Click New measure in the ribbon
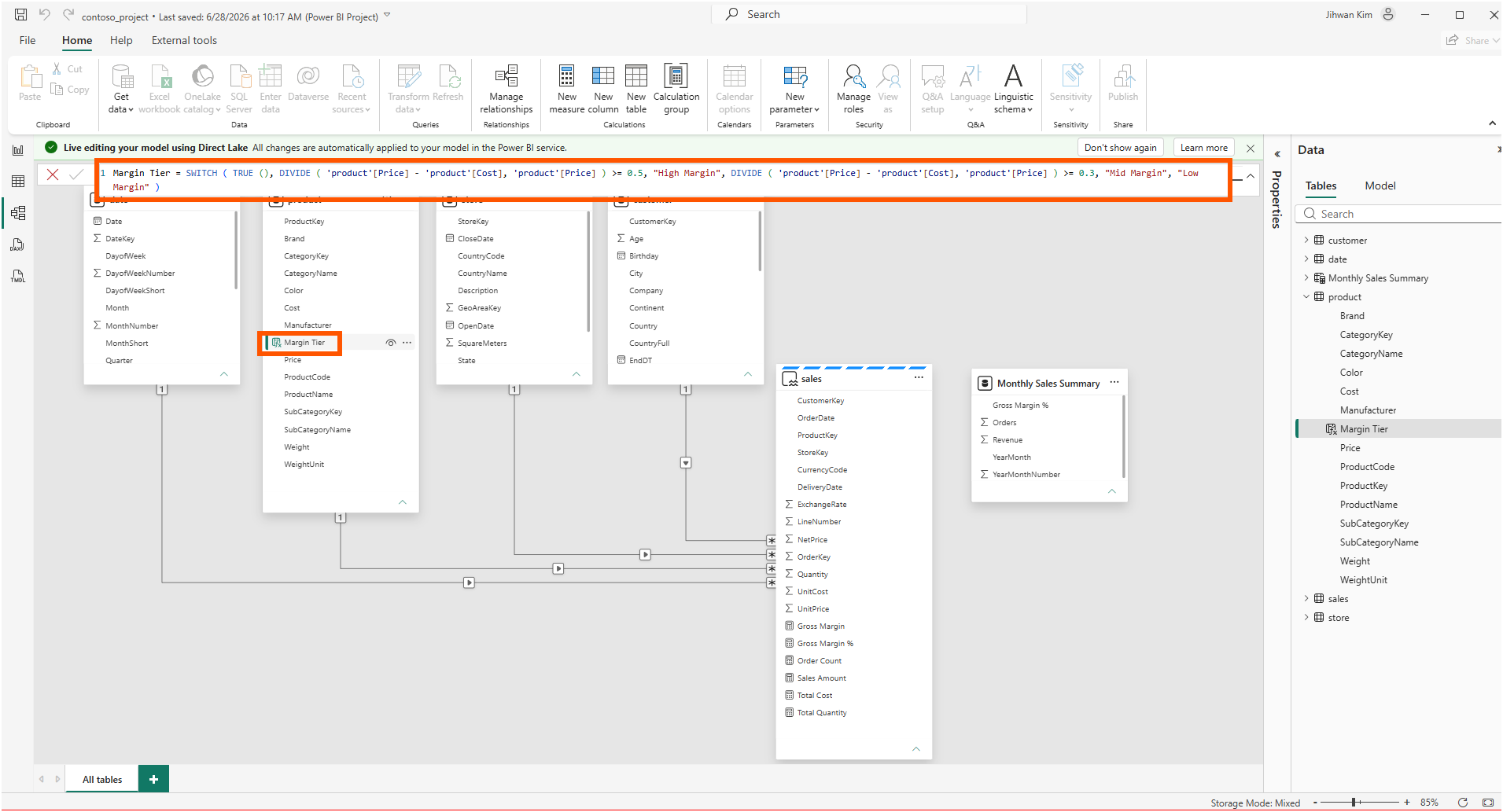The width and height of the screenshot is (1503, 812). (x=567, y=89)
